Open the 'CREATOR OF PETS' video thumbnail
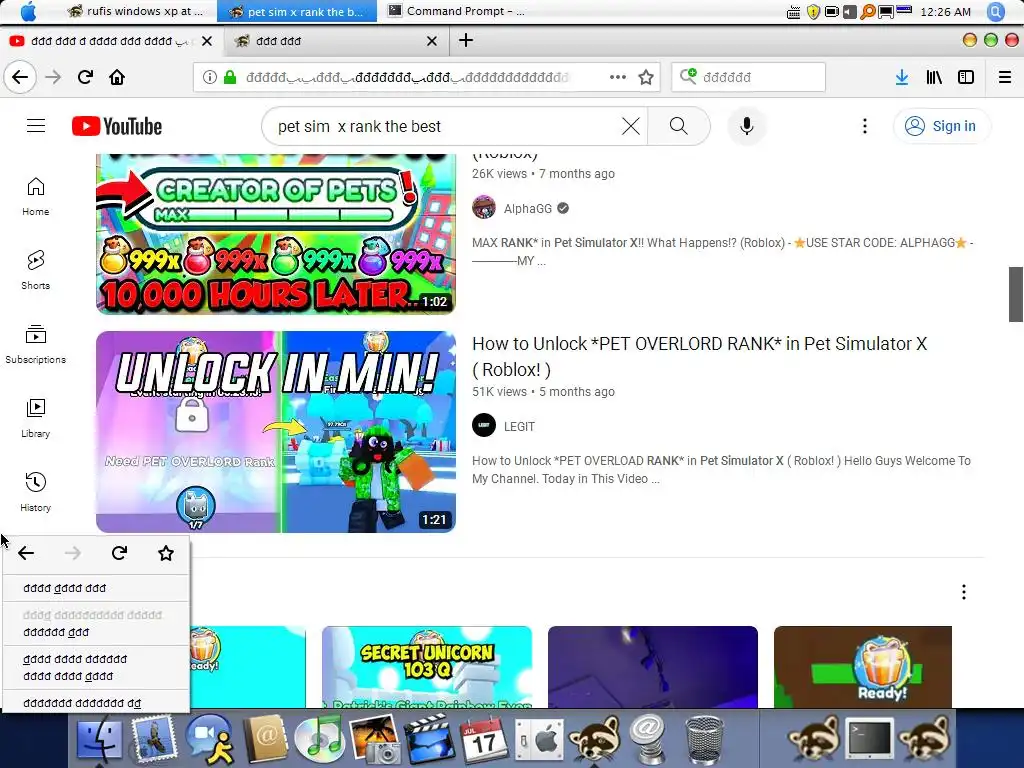 click(x=276, y=234)
